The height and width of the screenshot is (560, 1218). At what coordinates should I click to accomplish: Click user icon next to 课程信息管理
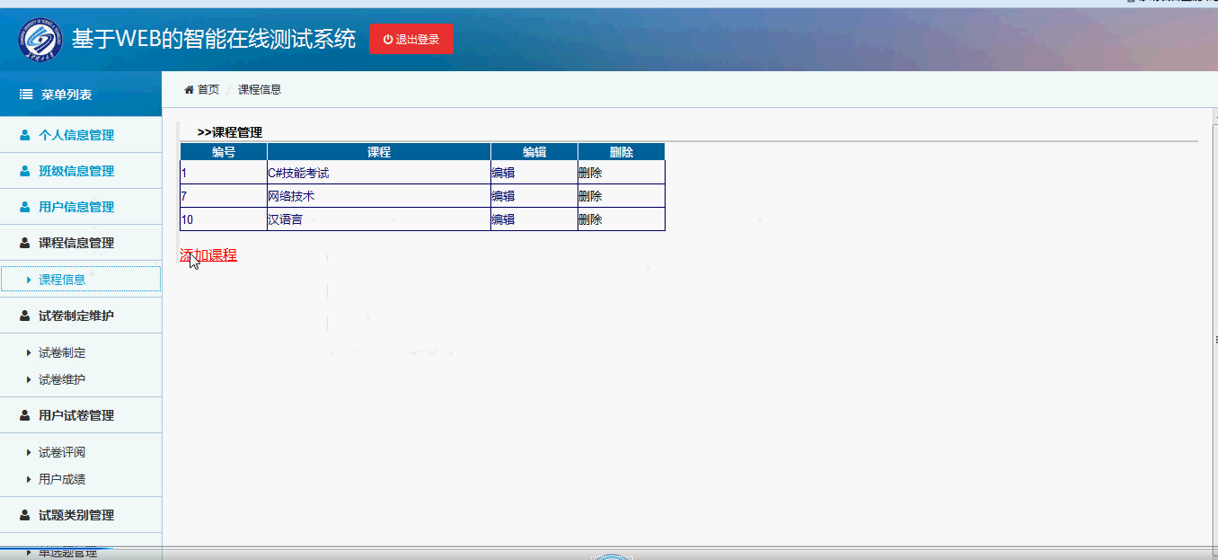coord(25,243)
